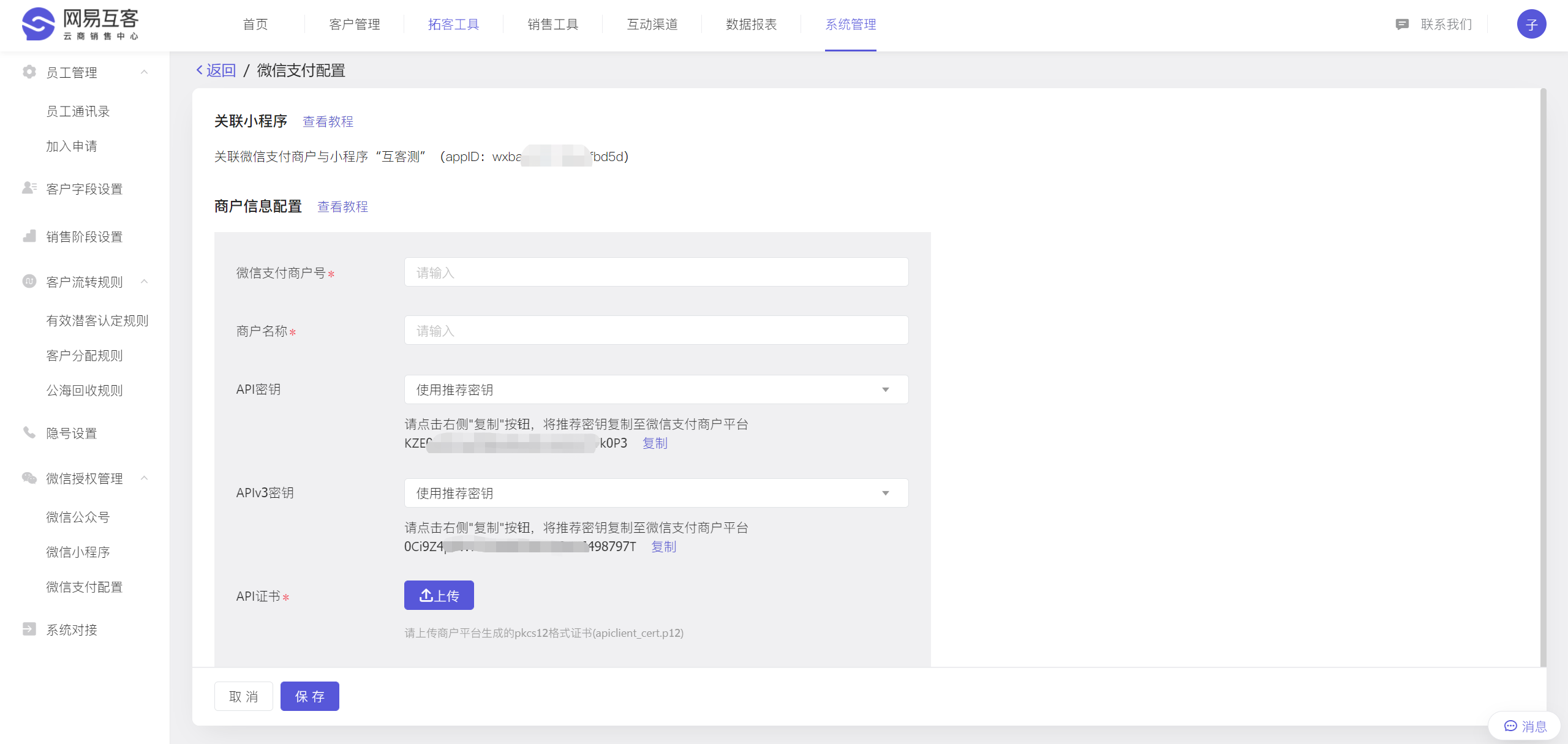The image size is (1568, 744).
Task: Open 隐号设置 in sidebar
Action: tap(72, 434)
